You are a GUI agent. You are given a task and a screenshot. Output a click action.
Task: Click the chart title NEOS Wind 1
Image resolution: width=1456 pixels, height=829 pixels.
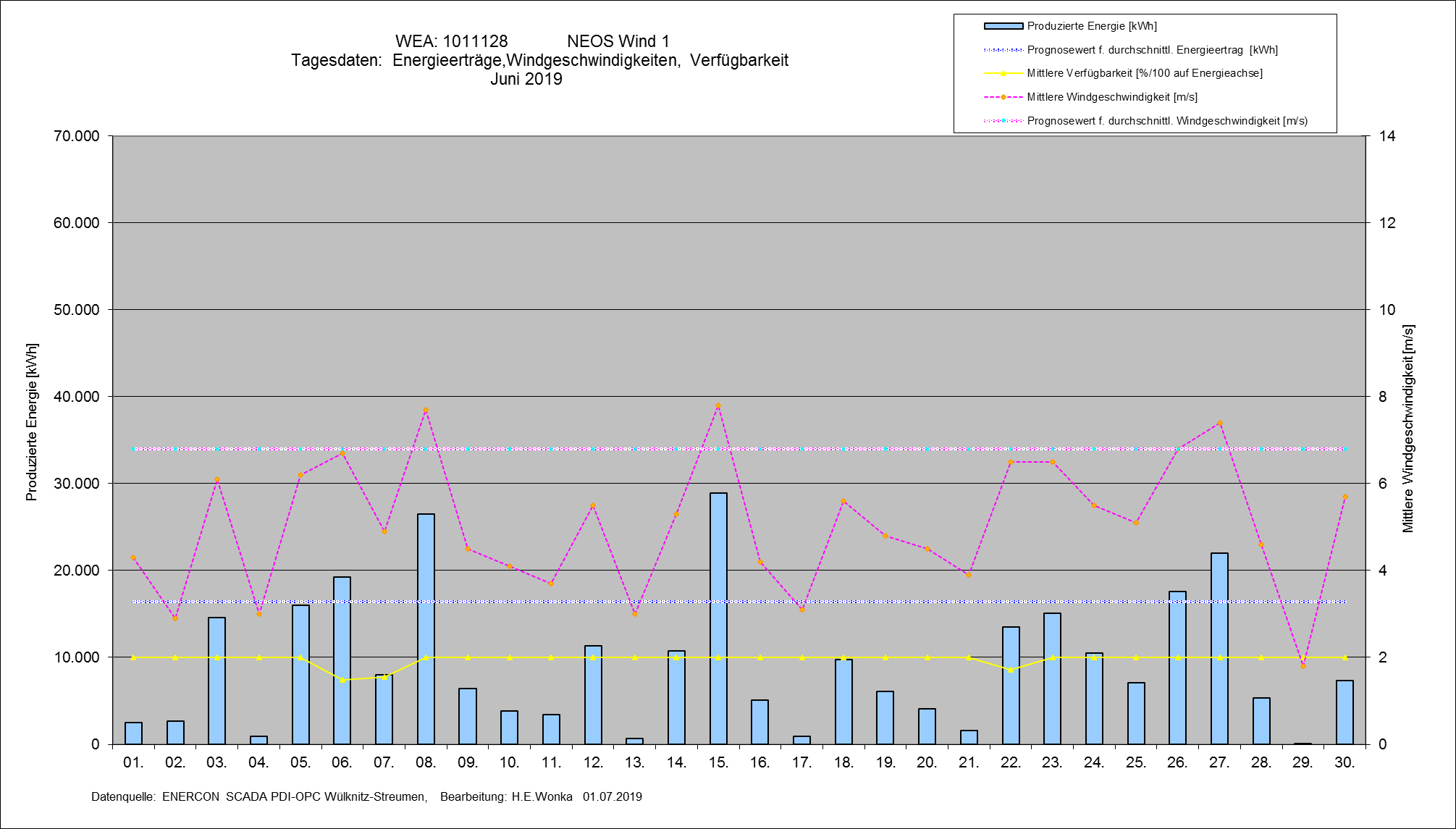[x=618, y=41]
